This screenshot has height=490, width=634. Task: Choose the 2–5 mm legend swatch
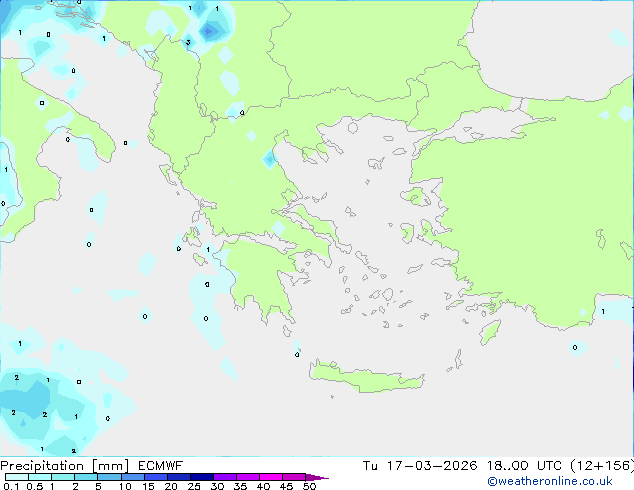click(x=86, y=477)
